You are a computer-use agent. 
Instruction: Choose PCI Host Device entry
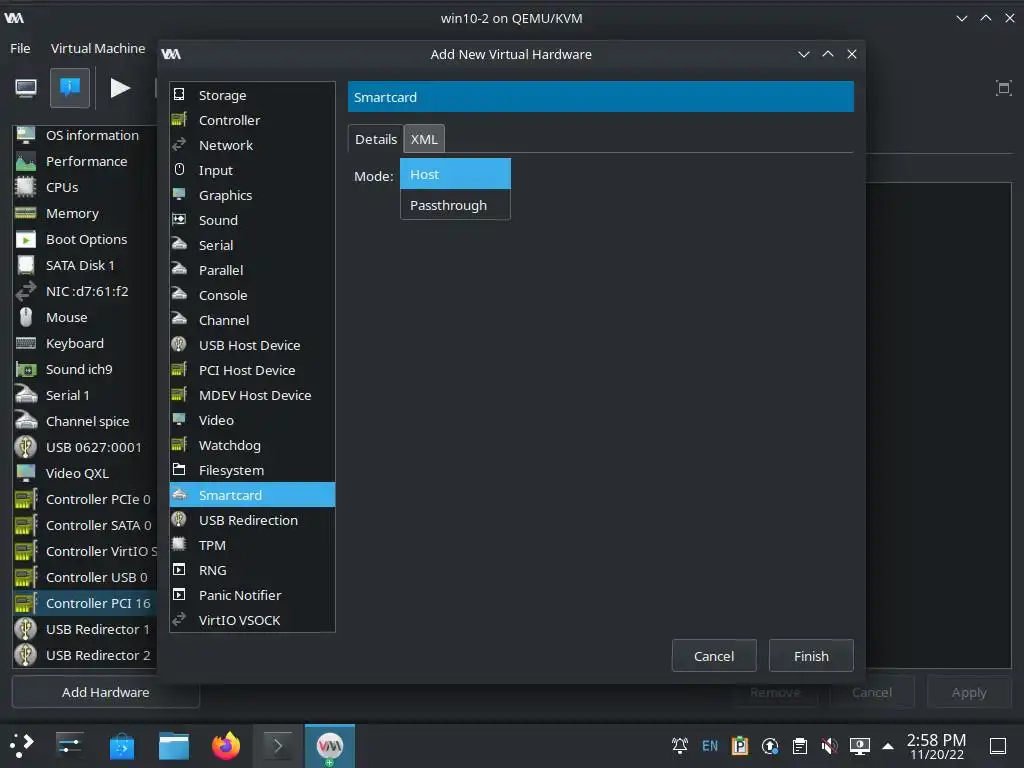(x=252, y=370)
